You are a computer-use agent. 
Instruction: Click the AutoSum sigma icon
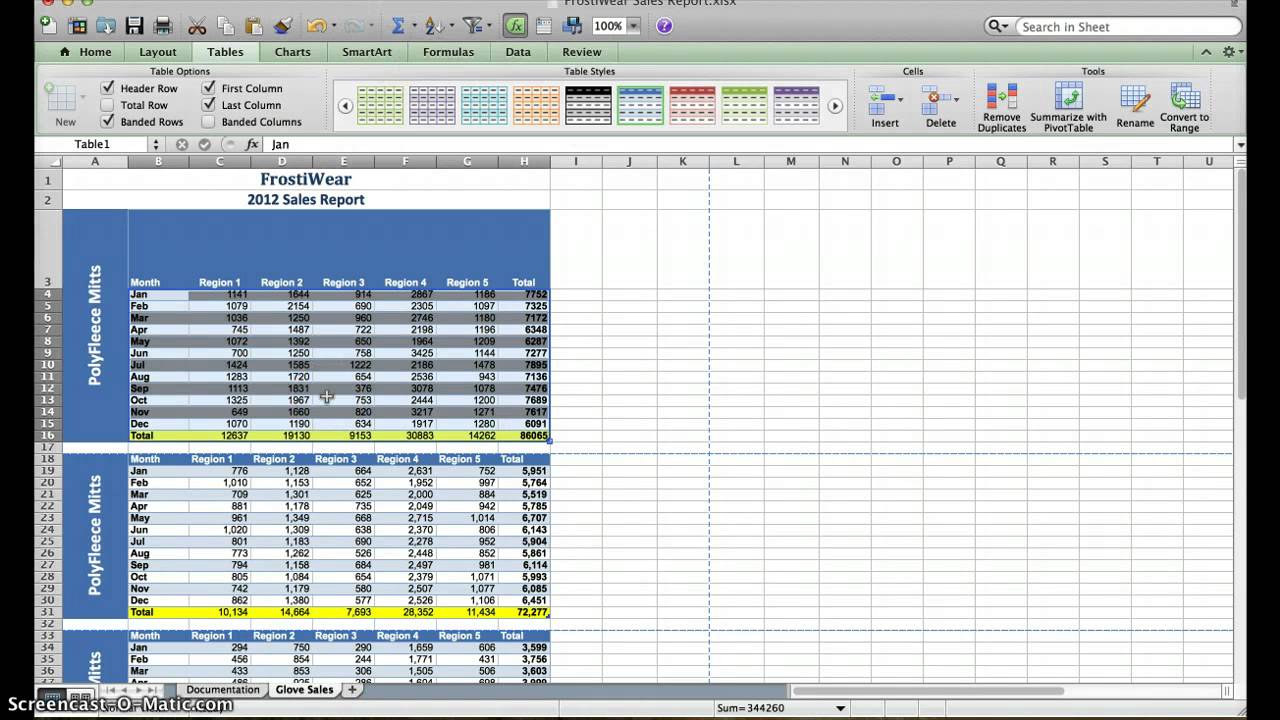coord(397,26)
